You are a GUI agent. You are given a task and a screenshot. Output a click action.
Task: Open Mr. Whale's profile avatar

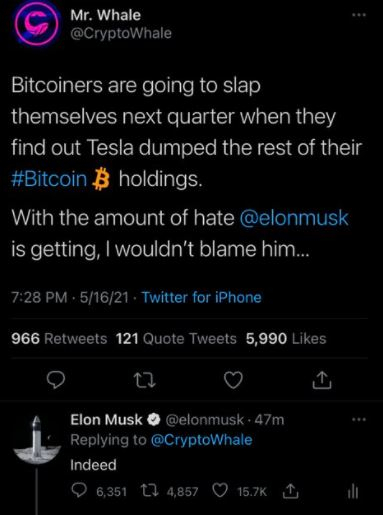tap(37, 24)
